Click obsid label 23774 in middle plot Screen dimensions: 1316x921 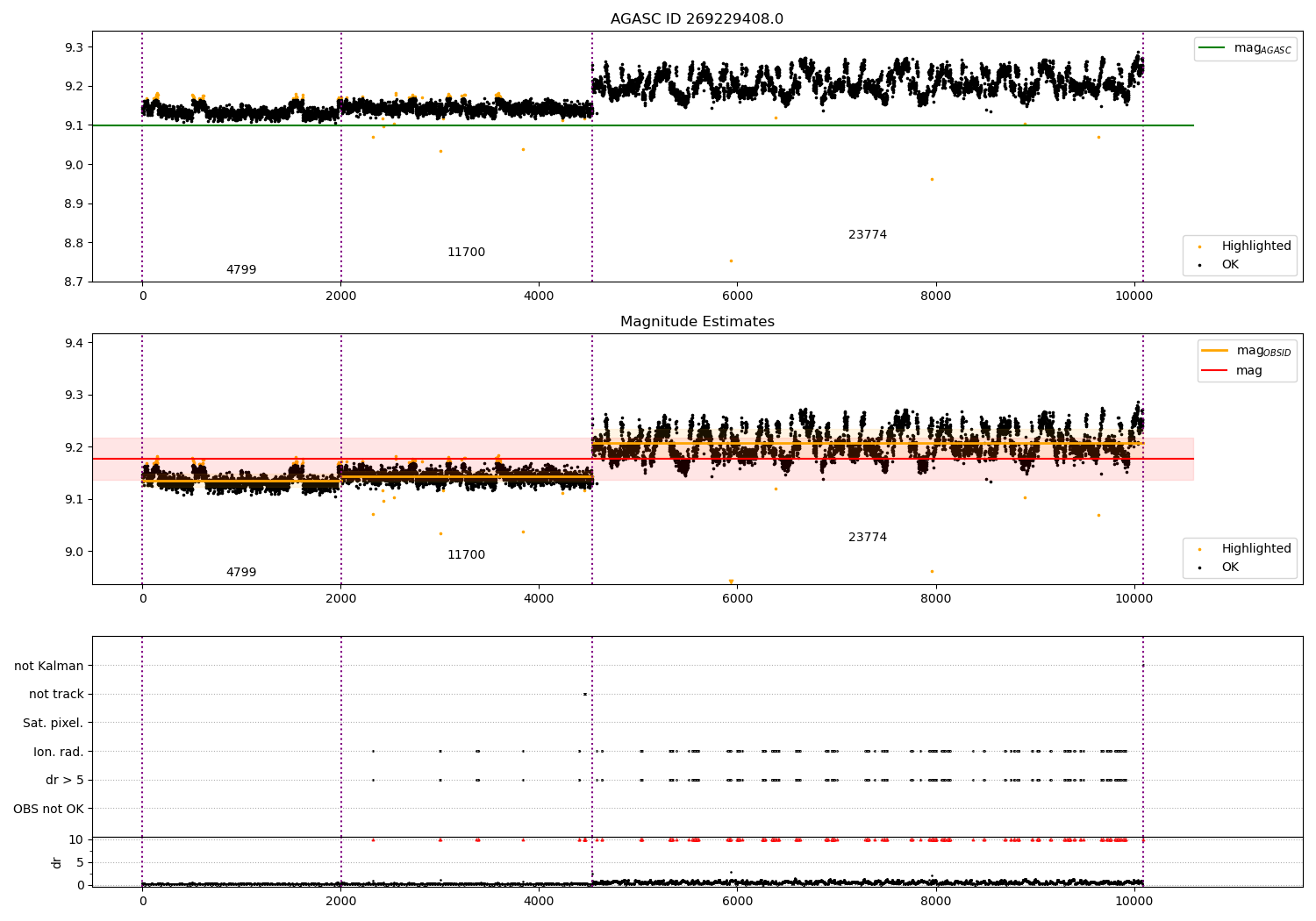[868, 538]
